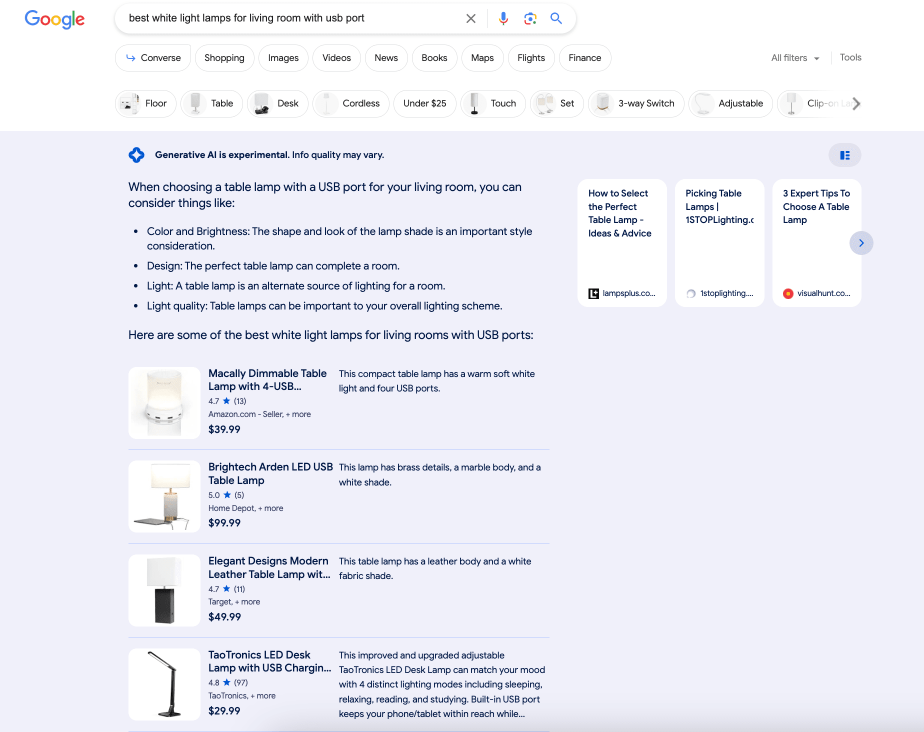
Task: Open Google Lens image search icon
Action: (529, 18)
